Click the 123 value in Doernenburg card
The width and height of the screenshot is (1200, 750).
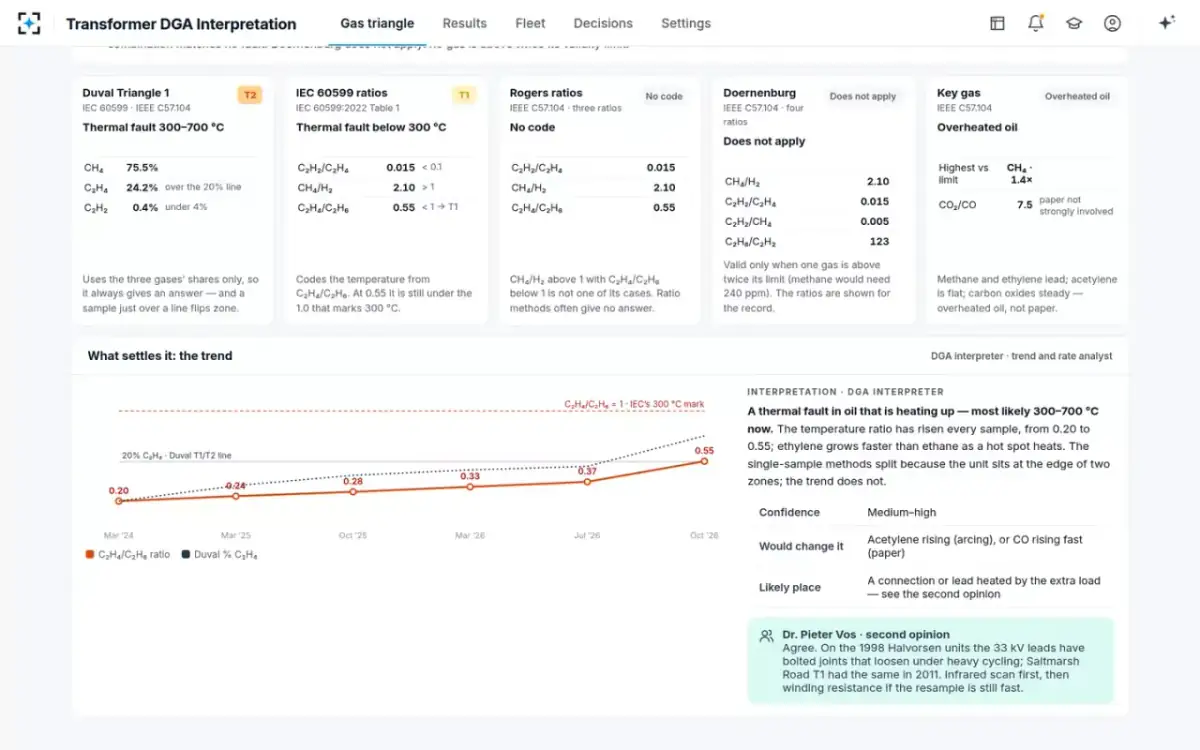coord(880,241)
